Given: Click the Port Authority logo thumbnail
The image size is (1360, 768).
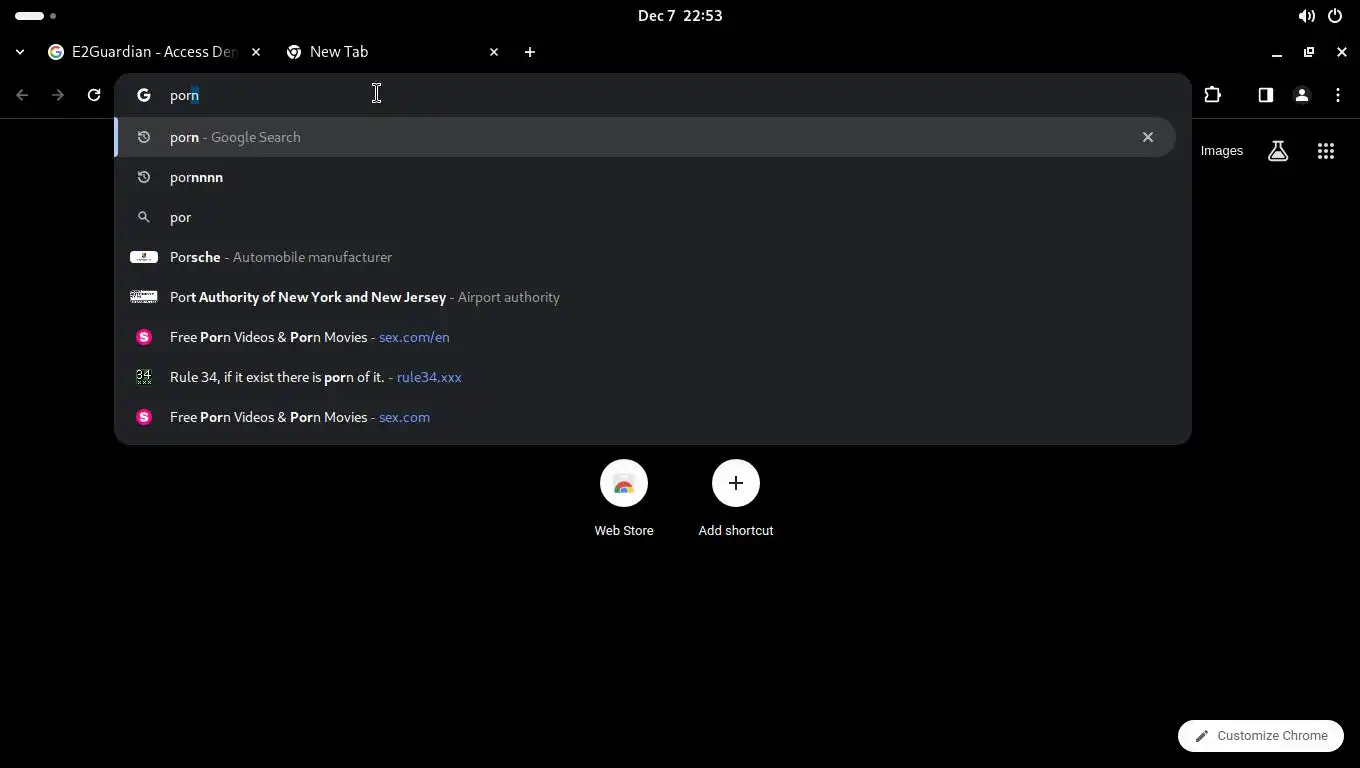Looking at the screenshot, I should [144, 297].
